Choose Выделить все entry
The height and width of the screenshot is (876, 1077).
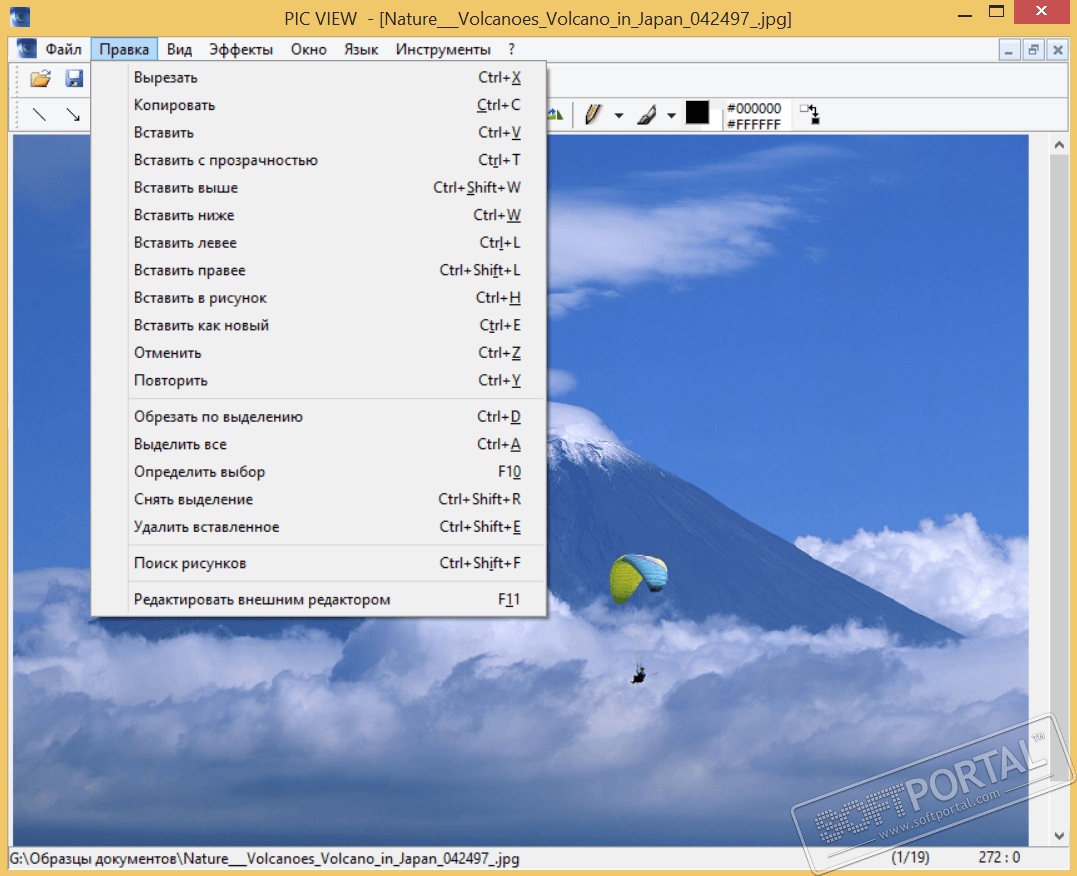319,444
